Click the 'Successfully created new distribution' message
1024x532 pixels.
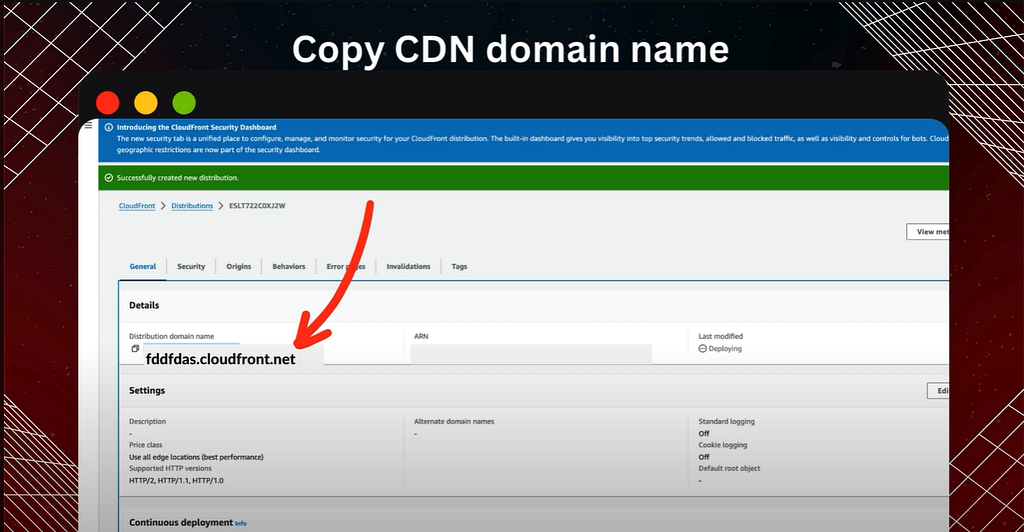(x=178, y=178)
